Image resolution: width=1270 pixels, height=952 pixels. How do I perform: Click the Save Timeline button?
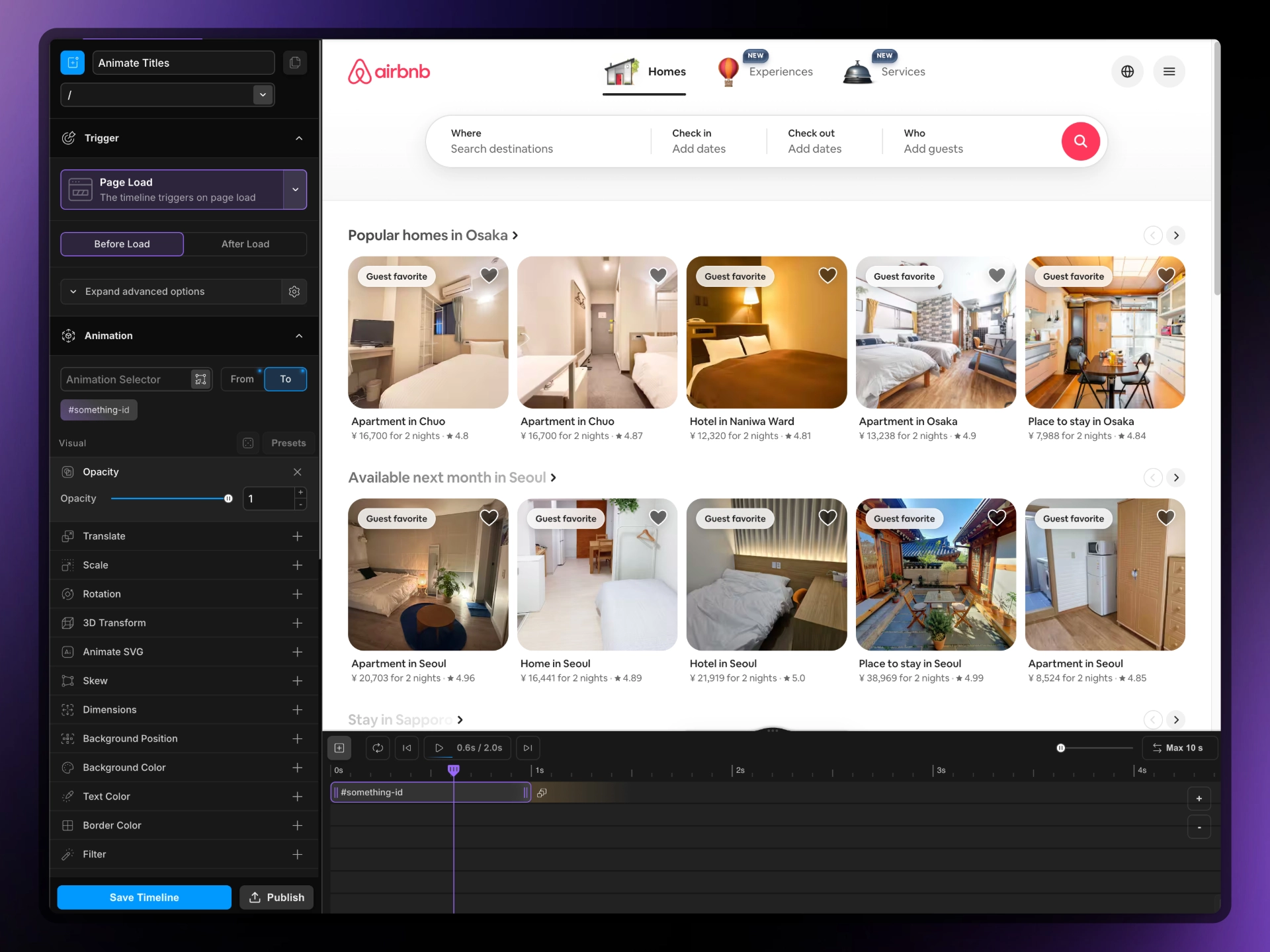tap(144, 897)
